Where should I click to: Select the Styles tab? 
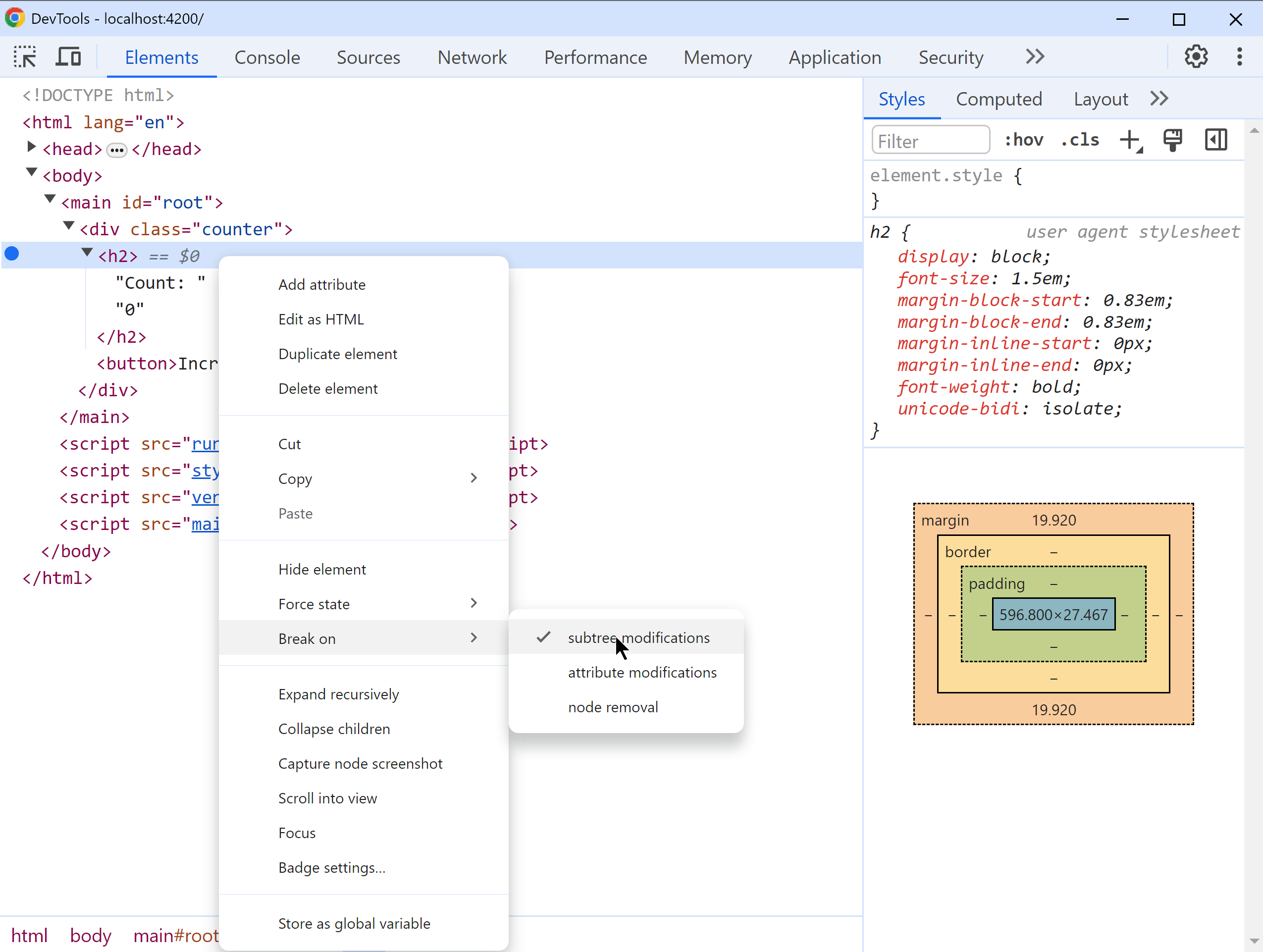pyautogui.click(x=901, y=99)
